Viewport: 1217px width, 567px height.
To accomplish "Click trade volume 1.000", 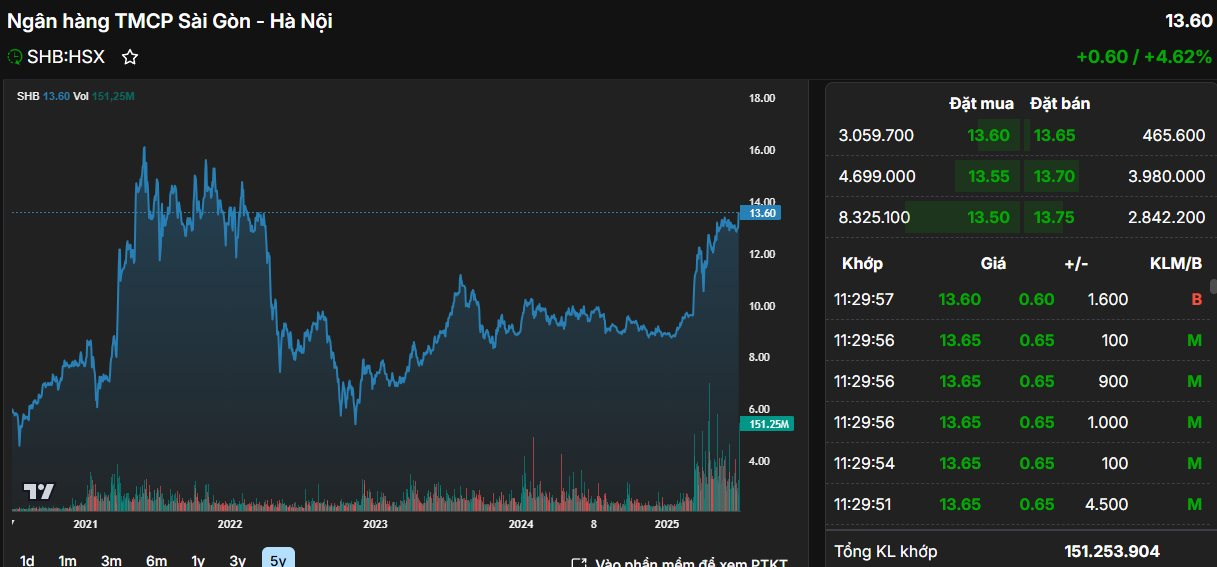I will coord(1108,422).
